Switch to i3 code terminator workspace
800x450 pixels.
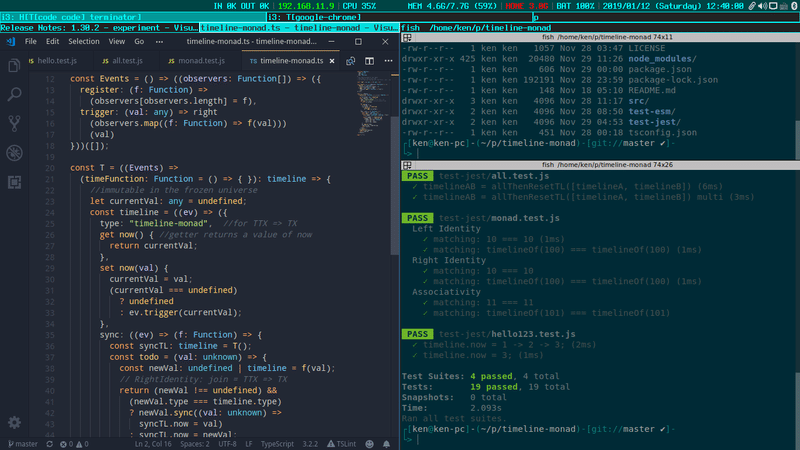click(133, 17)
